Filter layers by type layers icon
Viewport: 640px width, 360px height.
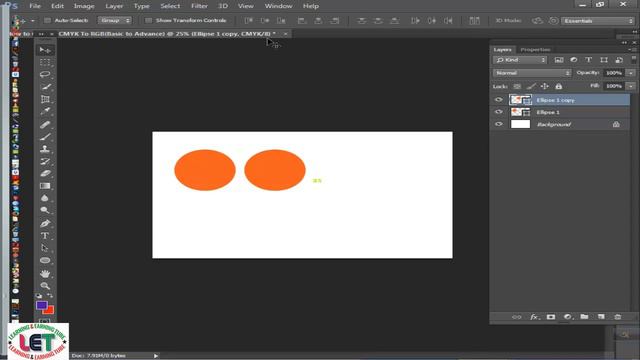pos(589,60)
